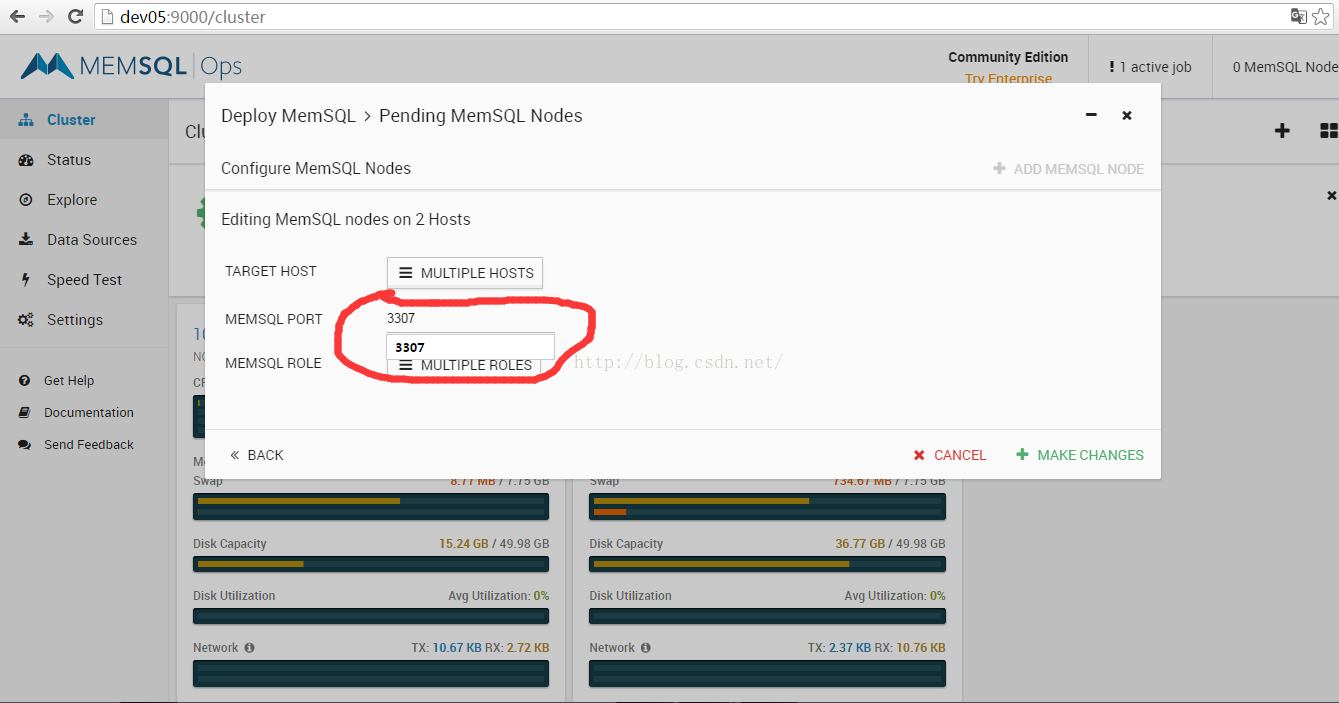Click the Status gauge icon in the sidebar
Image resolution: width=1339 pixels, height=703 pixels.
pos(26,159)
